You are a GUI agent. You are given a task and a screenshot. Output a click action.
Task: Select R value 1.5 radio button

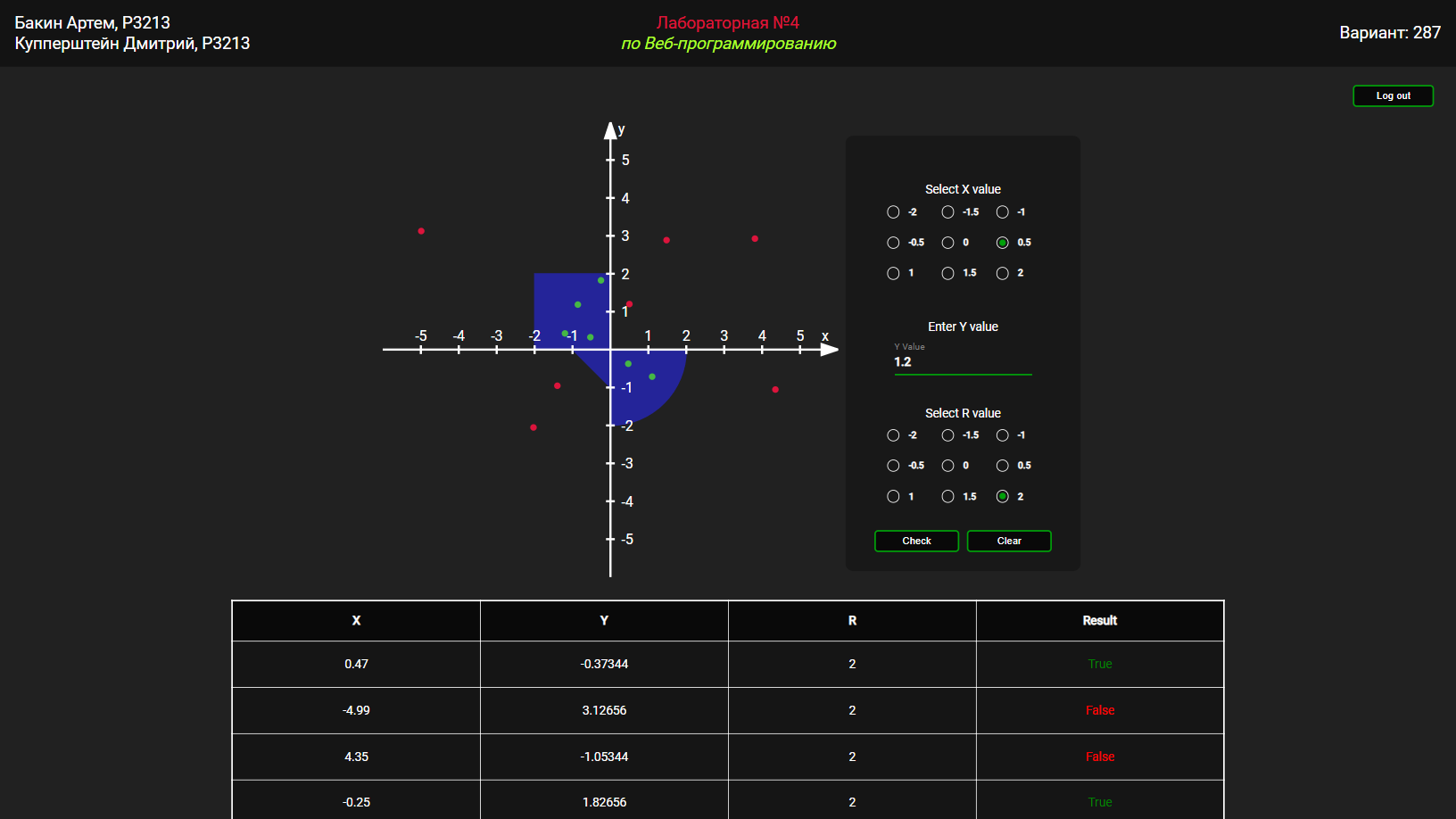pyautogui.click(x=947, y=496)
